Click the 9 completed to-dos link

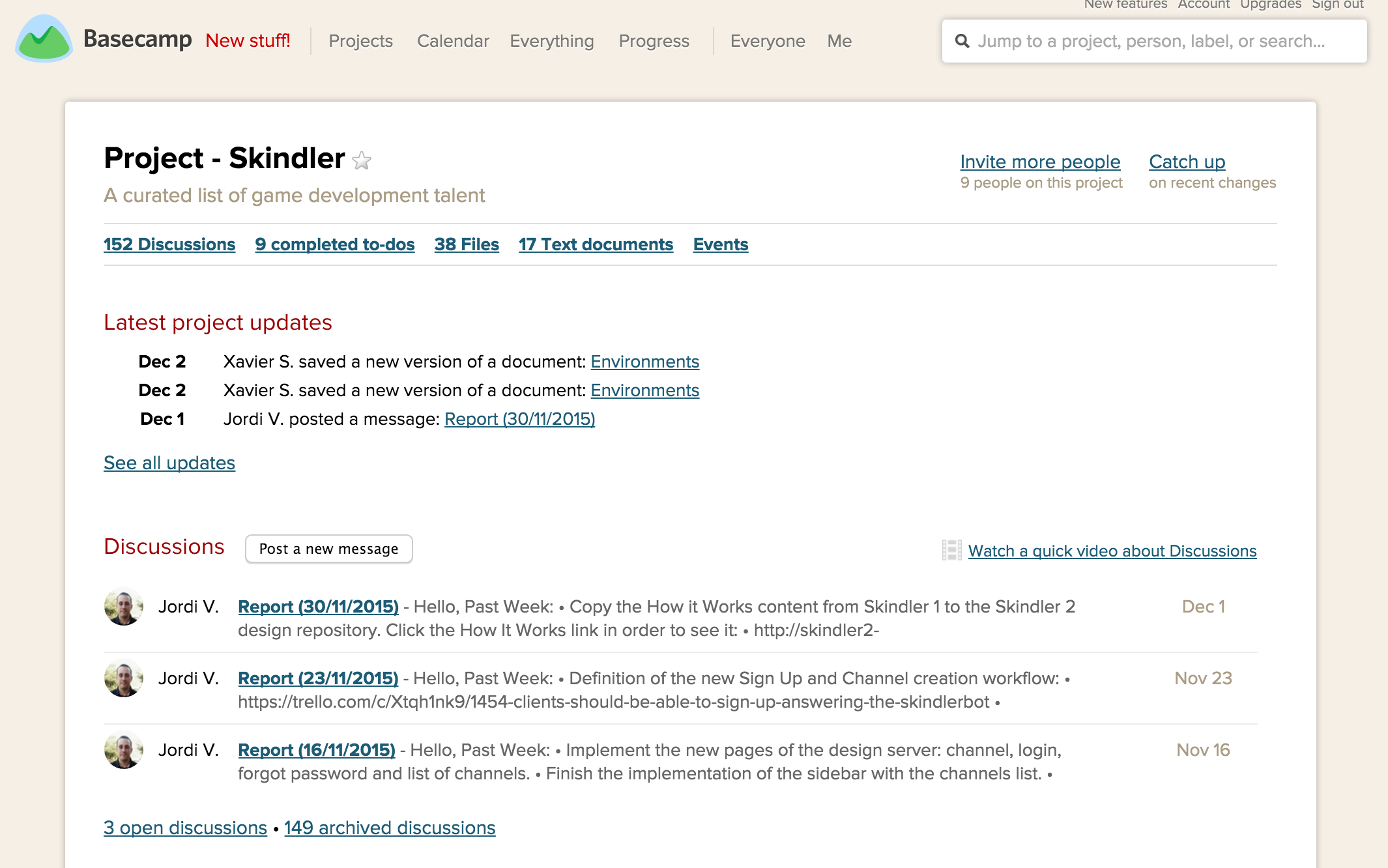(x=335, y=245)
